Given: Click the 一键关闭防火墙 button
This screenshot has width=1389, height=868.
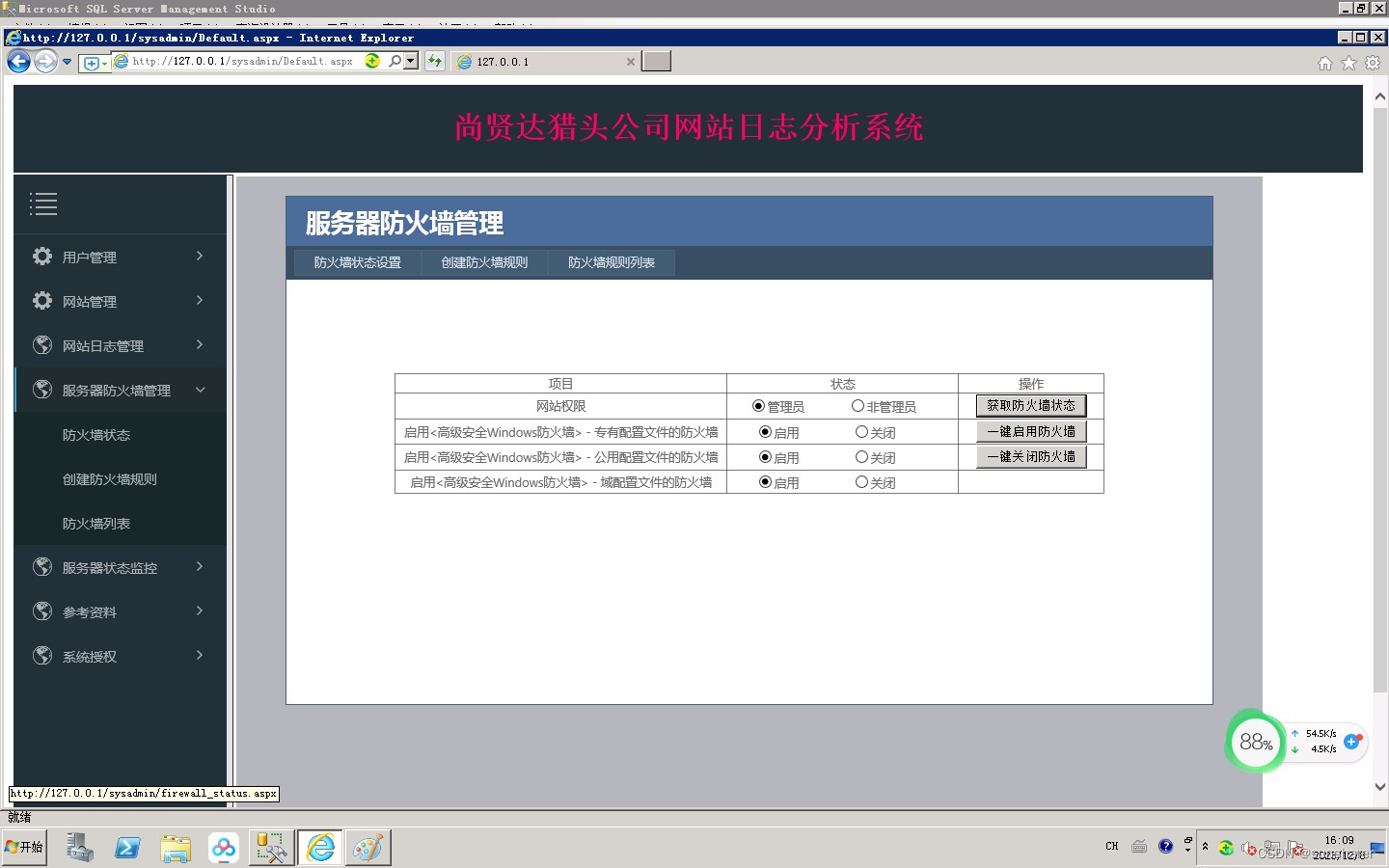Looking at the screenshot, I should (x=1031, y=456).
